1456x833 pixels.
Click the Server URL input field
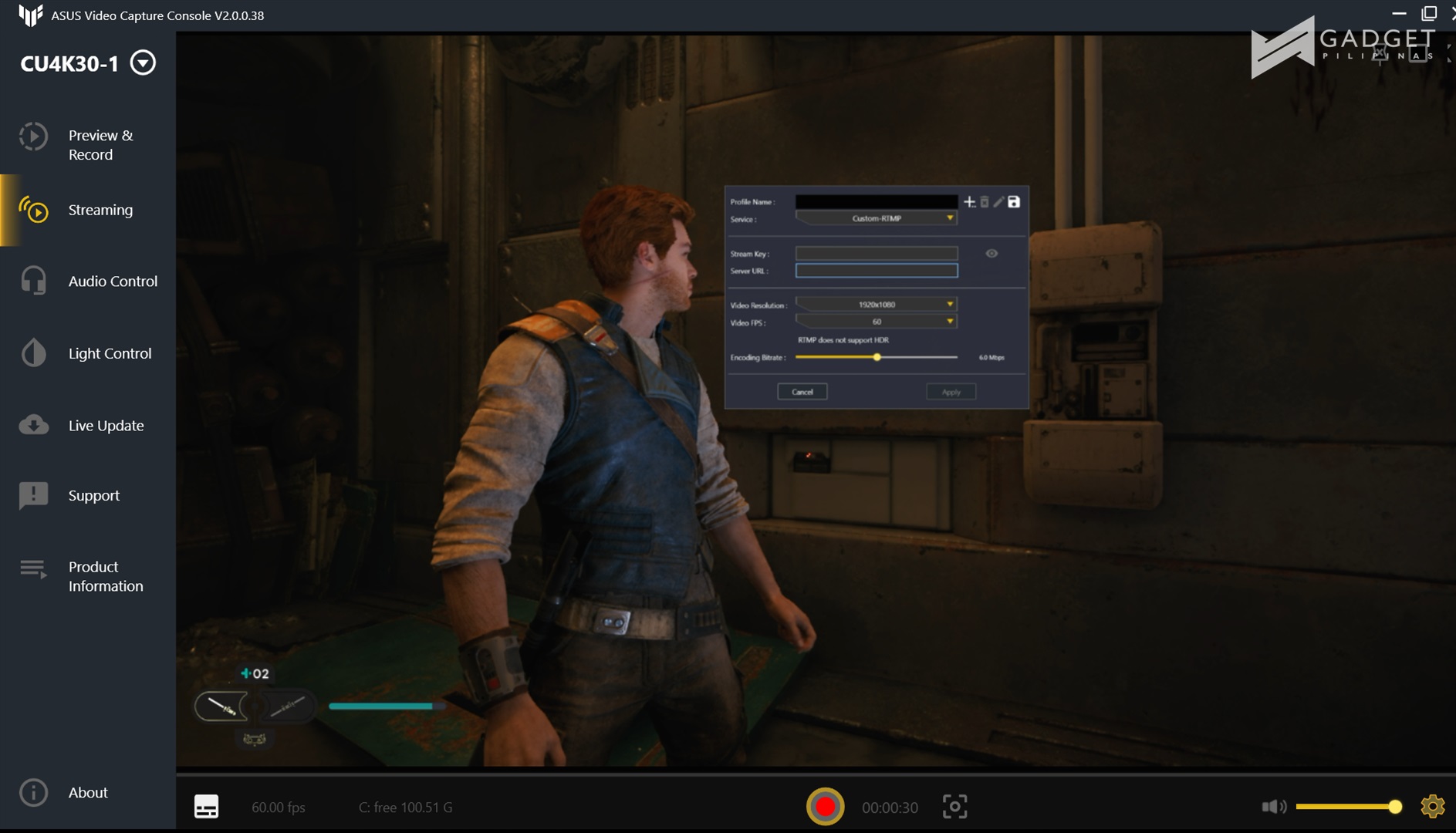tap(877, 271)
